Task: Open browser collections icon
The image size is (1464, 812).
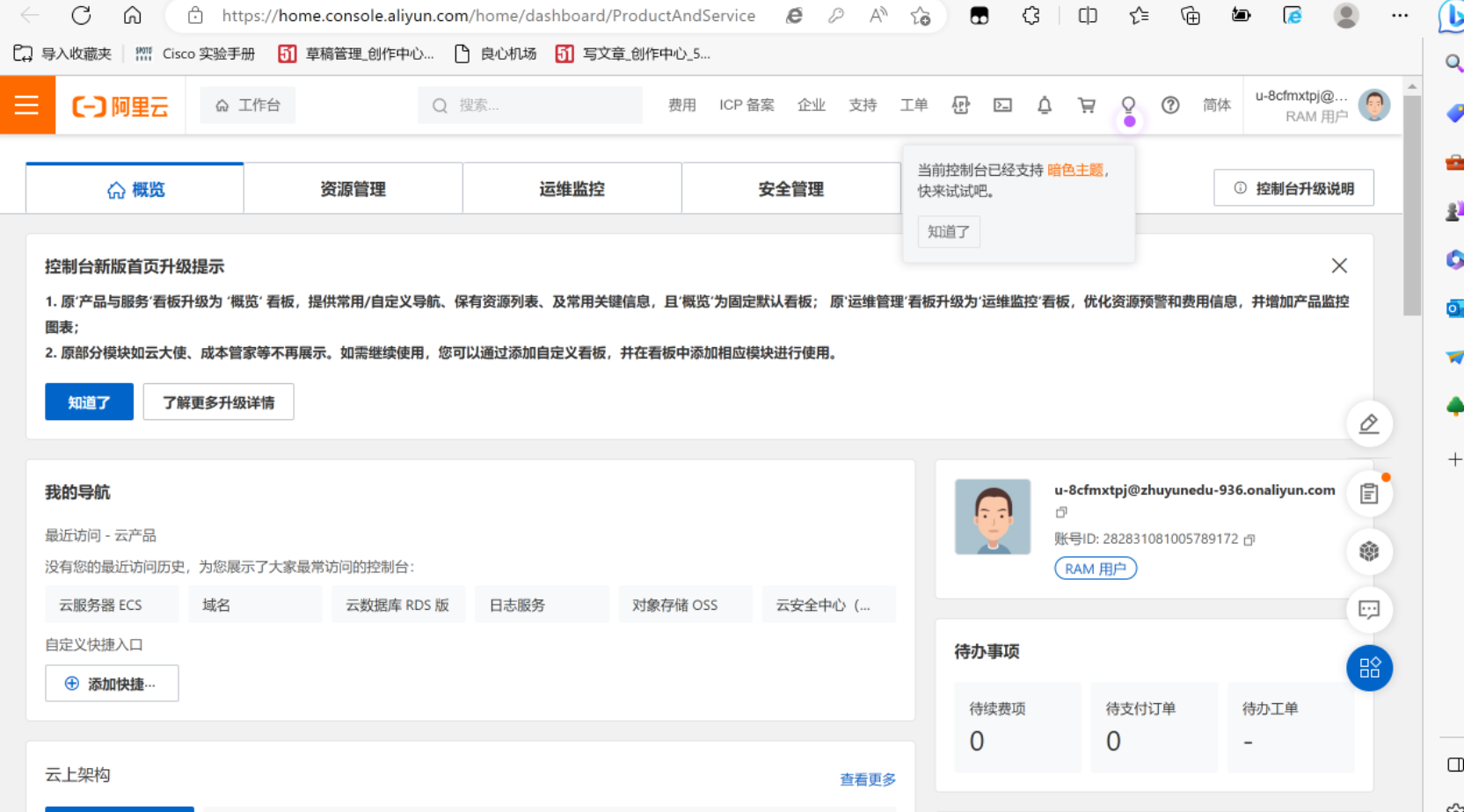Action: pyautogui.click(x=1190, y=15)
